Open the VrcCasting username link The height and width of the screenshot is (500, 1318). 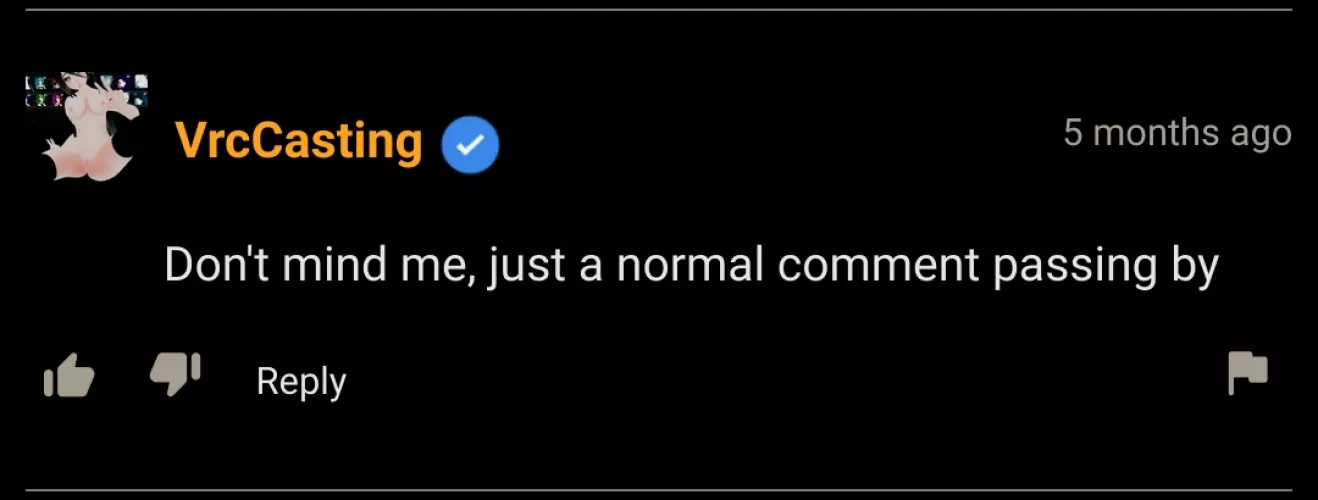[298, 141]
